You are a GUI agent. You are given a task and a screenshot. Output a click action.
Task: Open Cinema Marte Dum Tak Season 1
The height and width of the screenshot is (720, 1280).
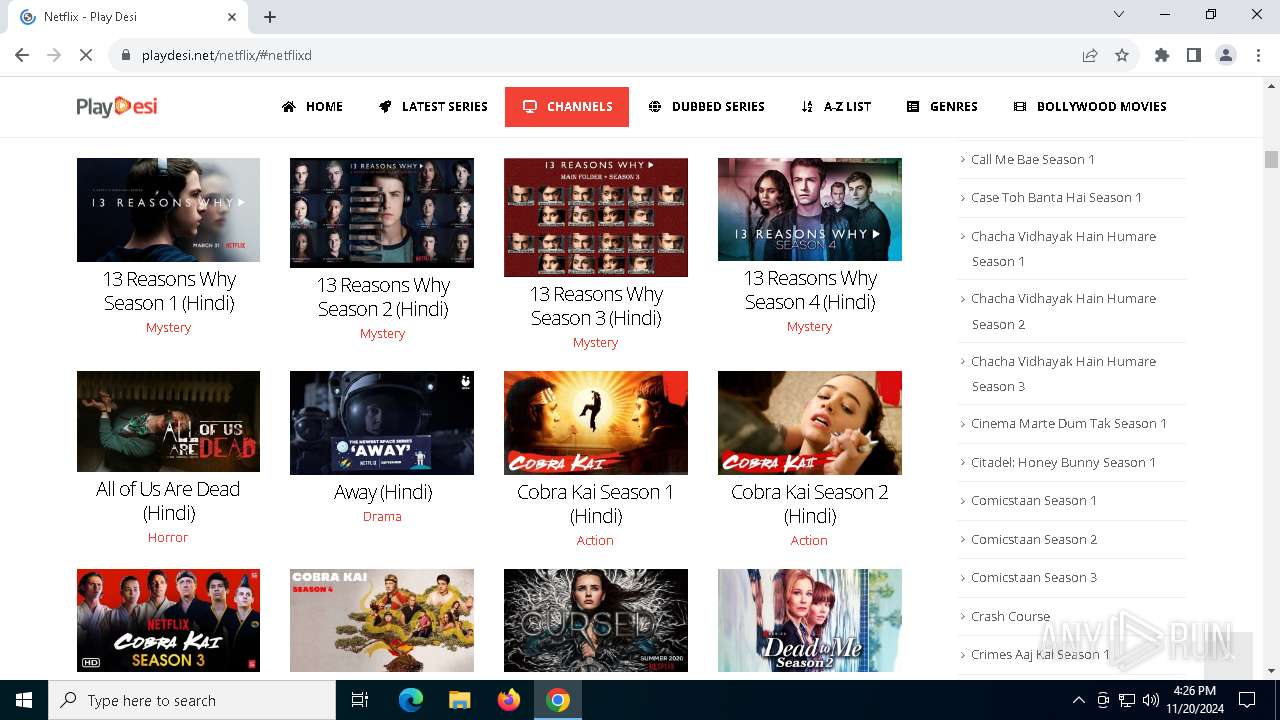(1069, 423)
